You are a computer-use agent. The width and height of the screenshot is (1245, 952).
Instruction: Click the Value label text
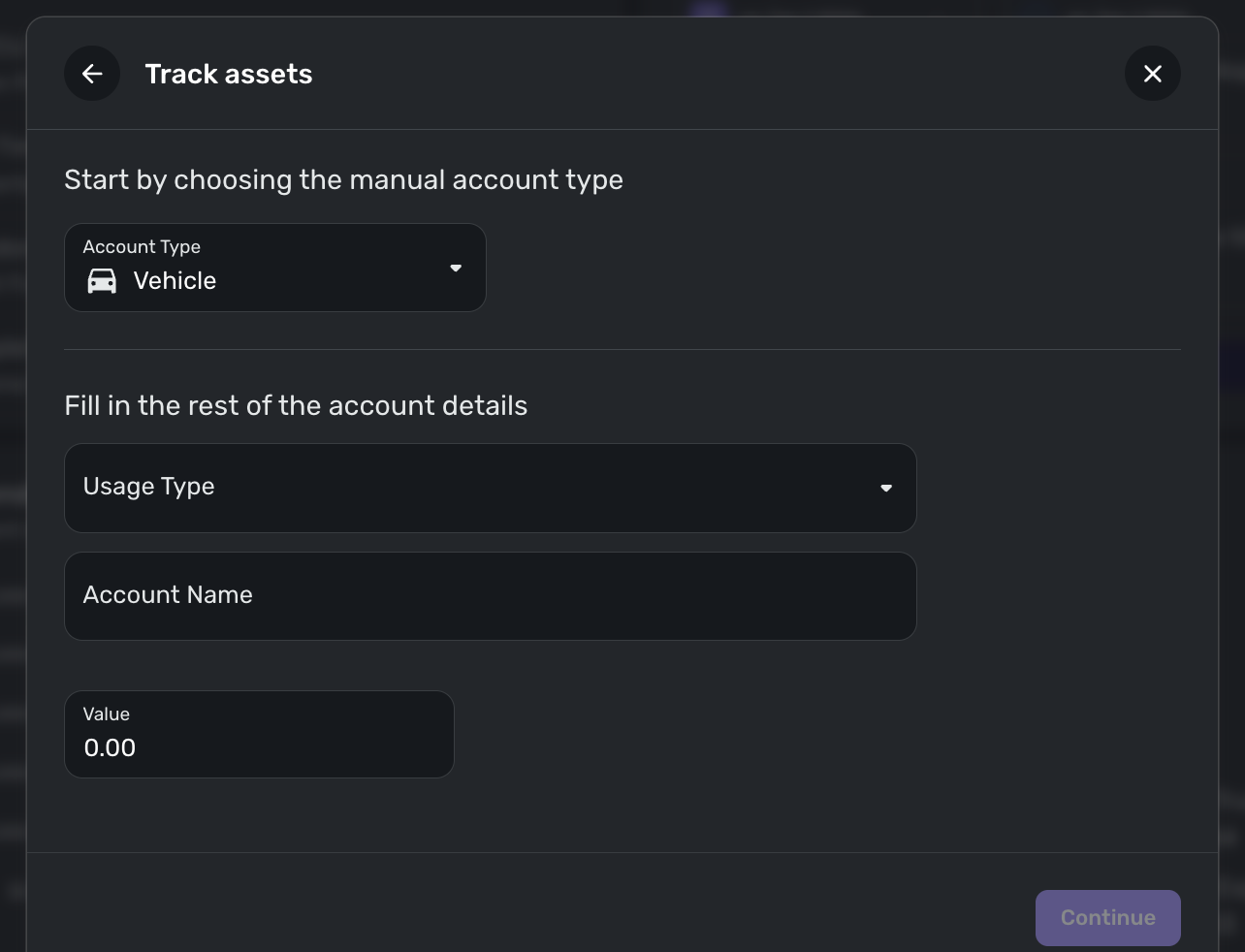pyautogui.click(x=107, y=714)
